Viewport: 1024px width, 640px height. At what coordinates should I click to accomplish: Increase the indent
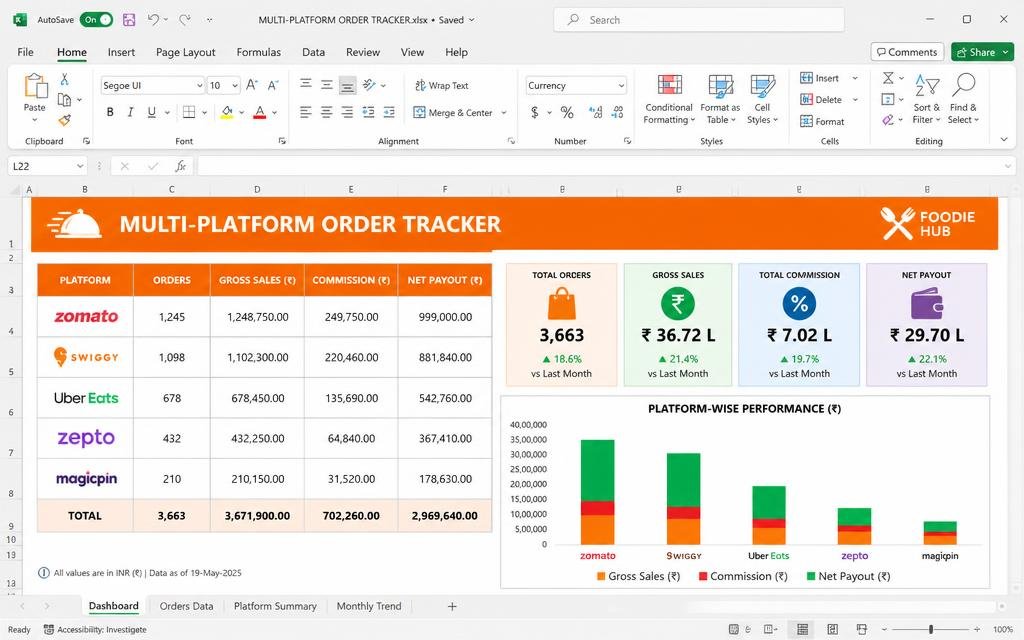pos(389,112)
